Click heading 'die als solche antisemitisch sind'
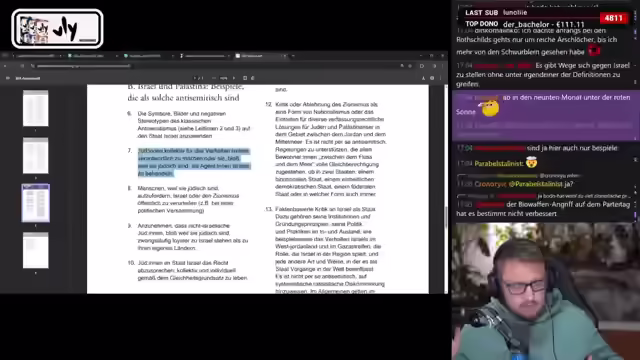Viewport: 640px width, 360px height. pos(183,98)
